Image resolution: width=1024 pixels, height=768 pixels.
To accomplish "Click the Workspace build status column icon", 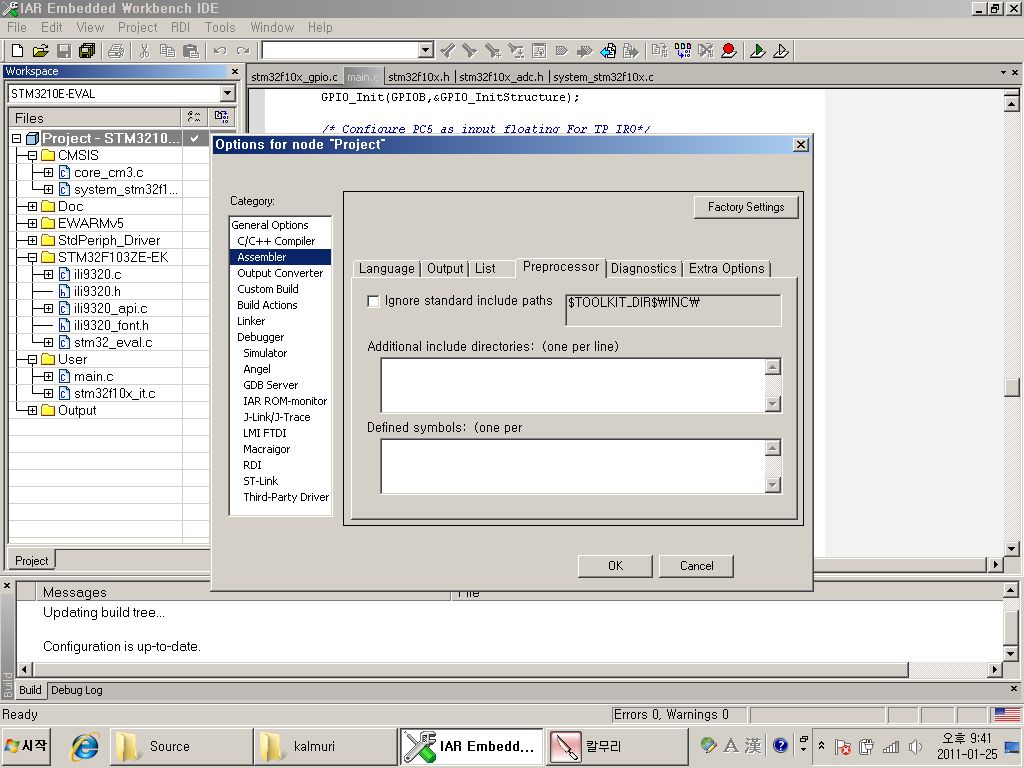I will point(221,118).
